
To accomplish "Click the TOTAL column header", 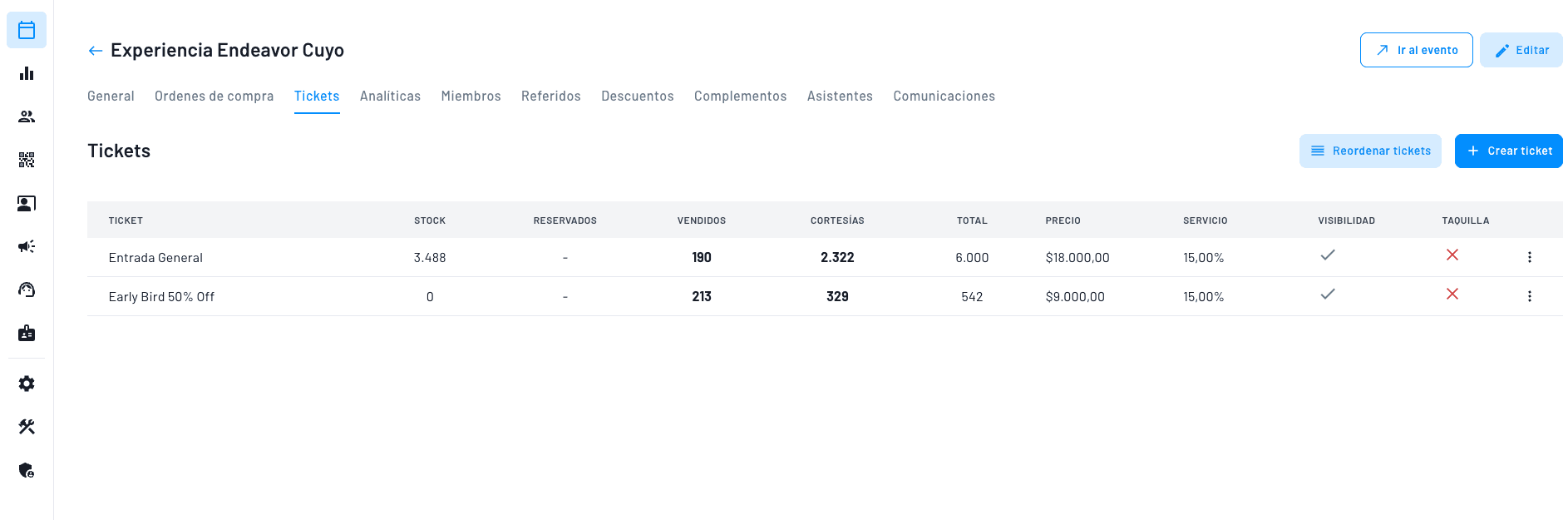I will pos(972,220).
